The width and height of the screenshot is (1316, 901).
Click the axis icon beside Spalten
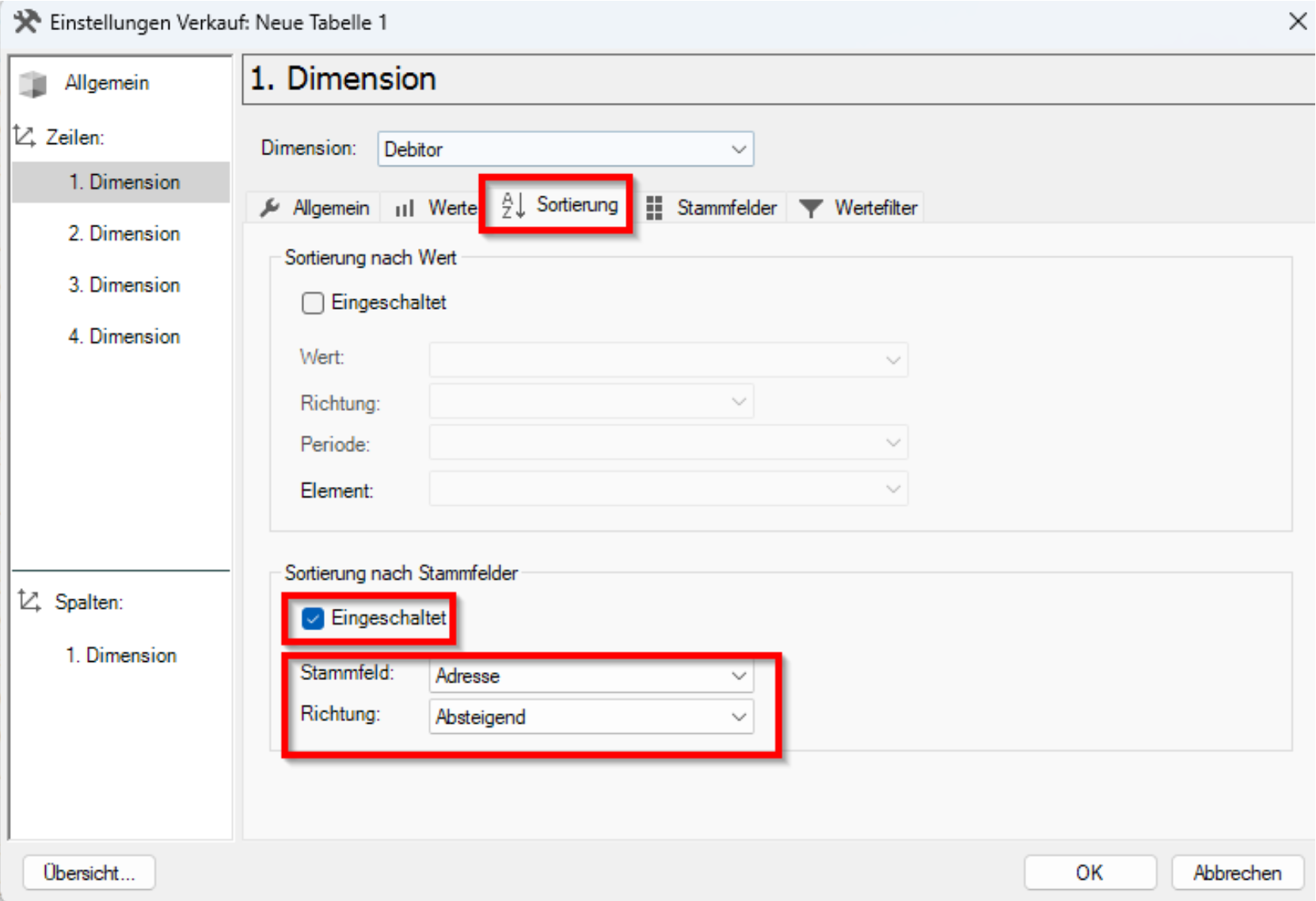(x=29, y=601)
